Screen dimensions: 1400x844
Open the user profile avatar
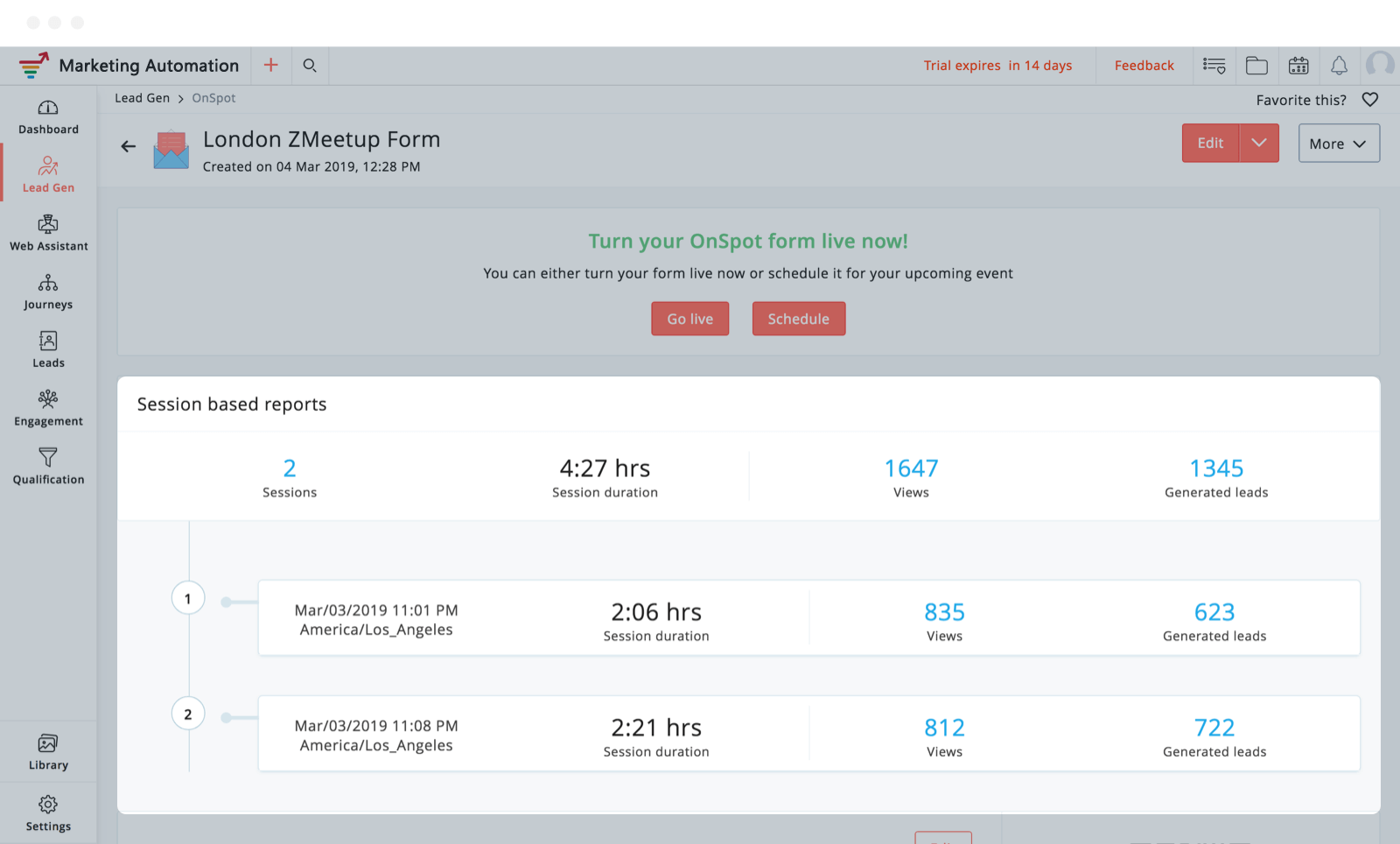click(1381, 65)
